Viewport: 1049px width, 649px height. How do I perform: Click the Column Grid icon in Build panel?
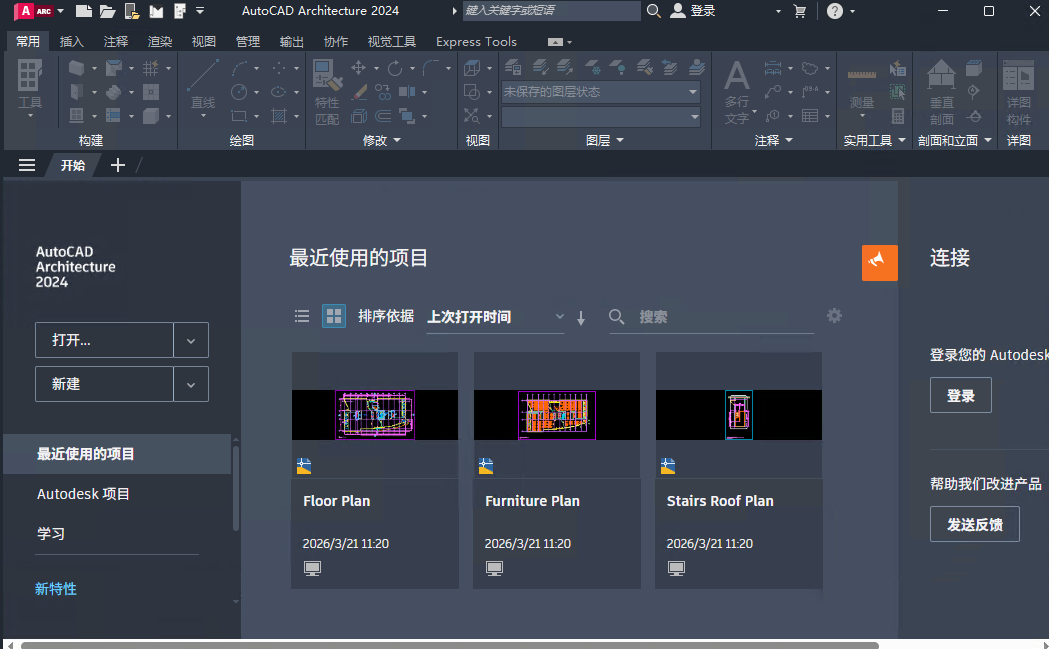click(x=151, y=68)
